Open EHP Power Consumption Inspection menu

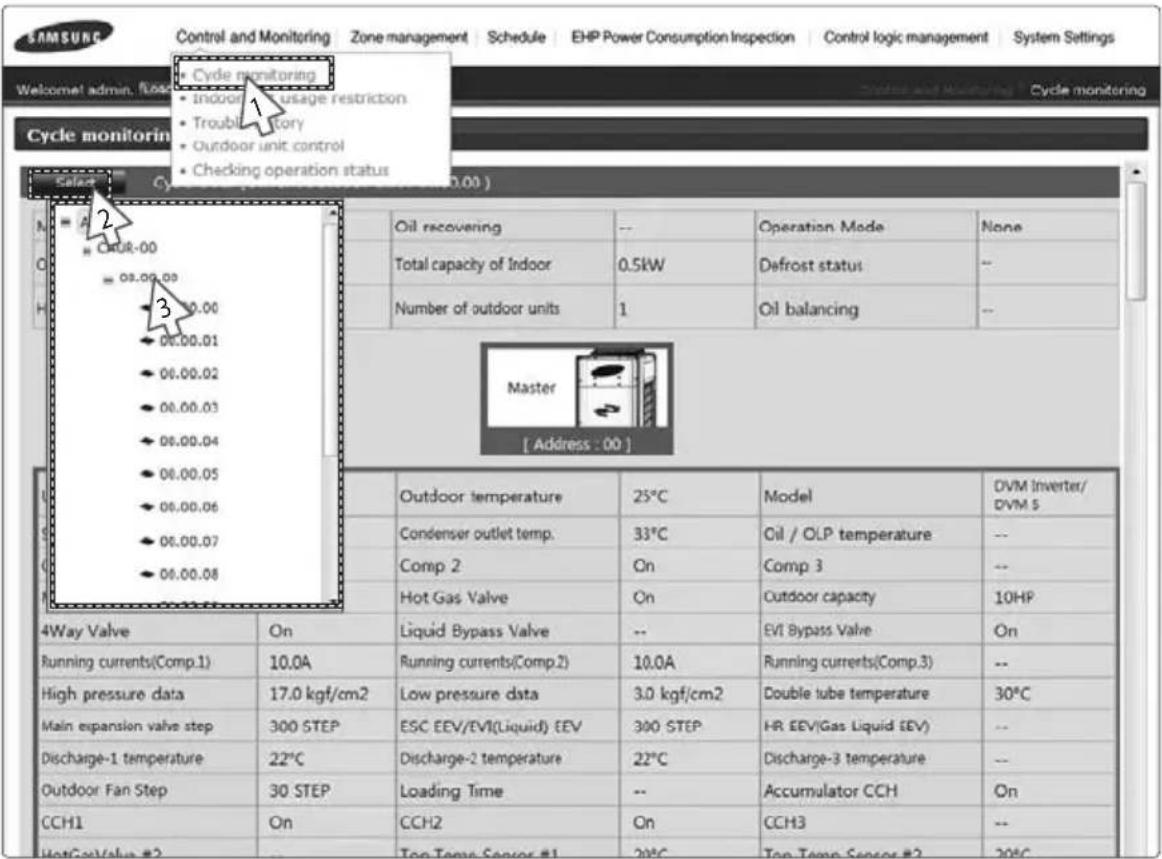[x=683, y=37]
